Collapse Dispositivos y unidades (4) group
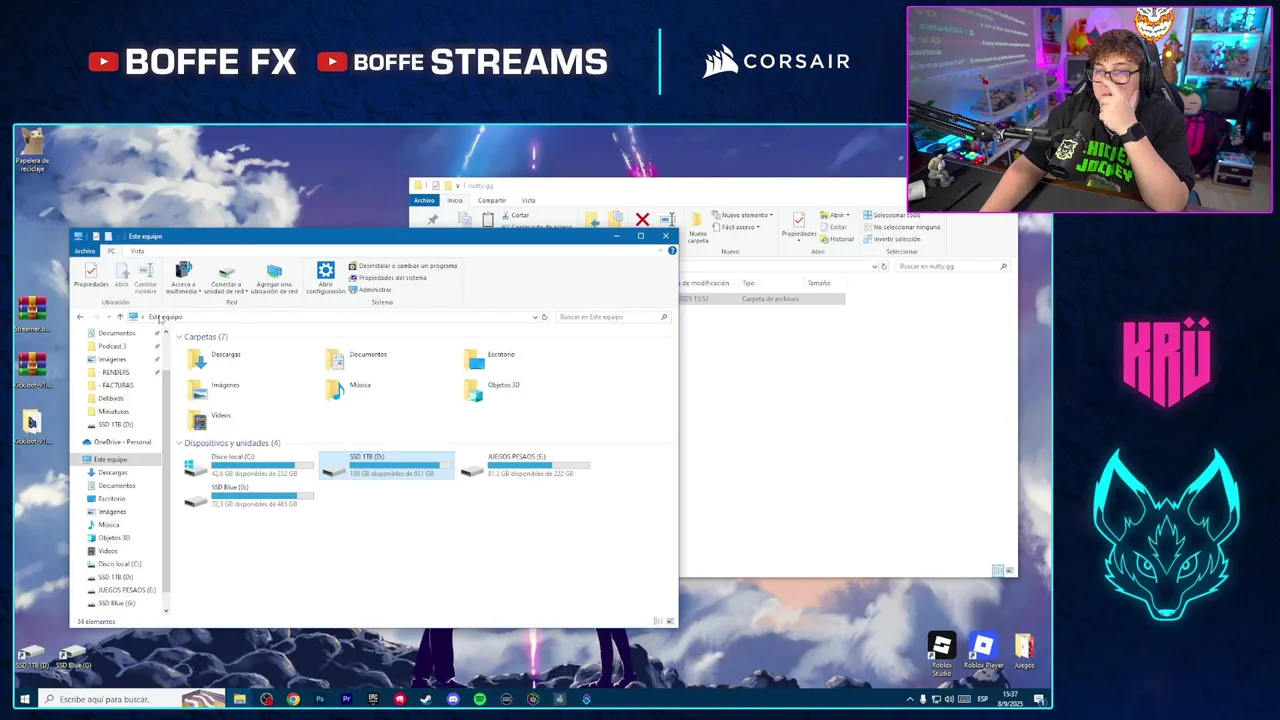This screenshot has width=1280, height=720. pos(179,443)
